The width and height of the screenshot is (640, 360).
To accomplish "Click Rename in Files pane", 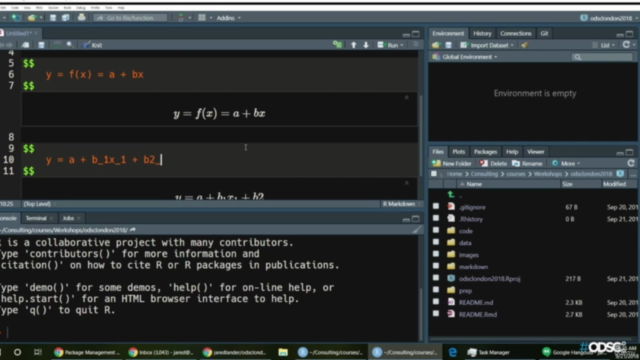I will pyautogui.click(x=527, y=163).
